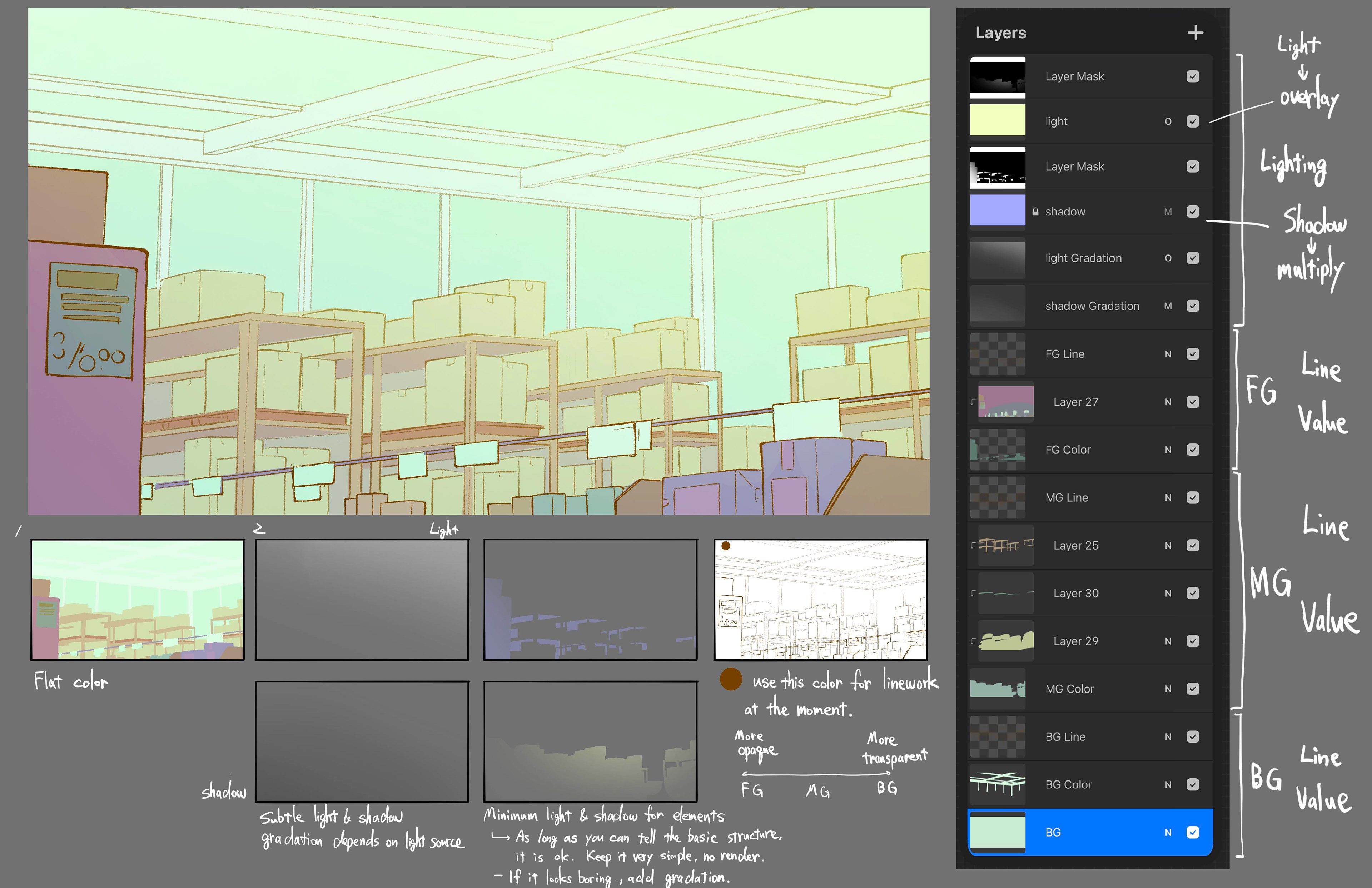The image size is (1372, 888).
Task: Open blend mode N on BG Color
Action: 1168,785
